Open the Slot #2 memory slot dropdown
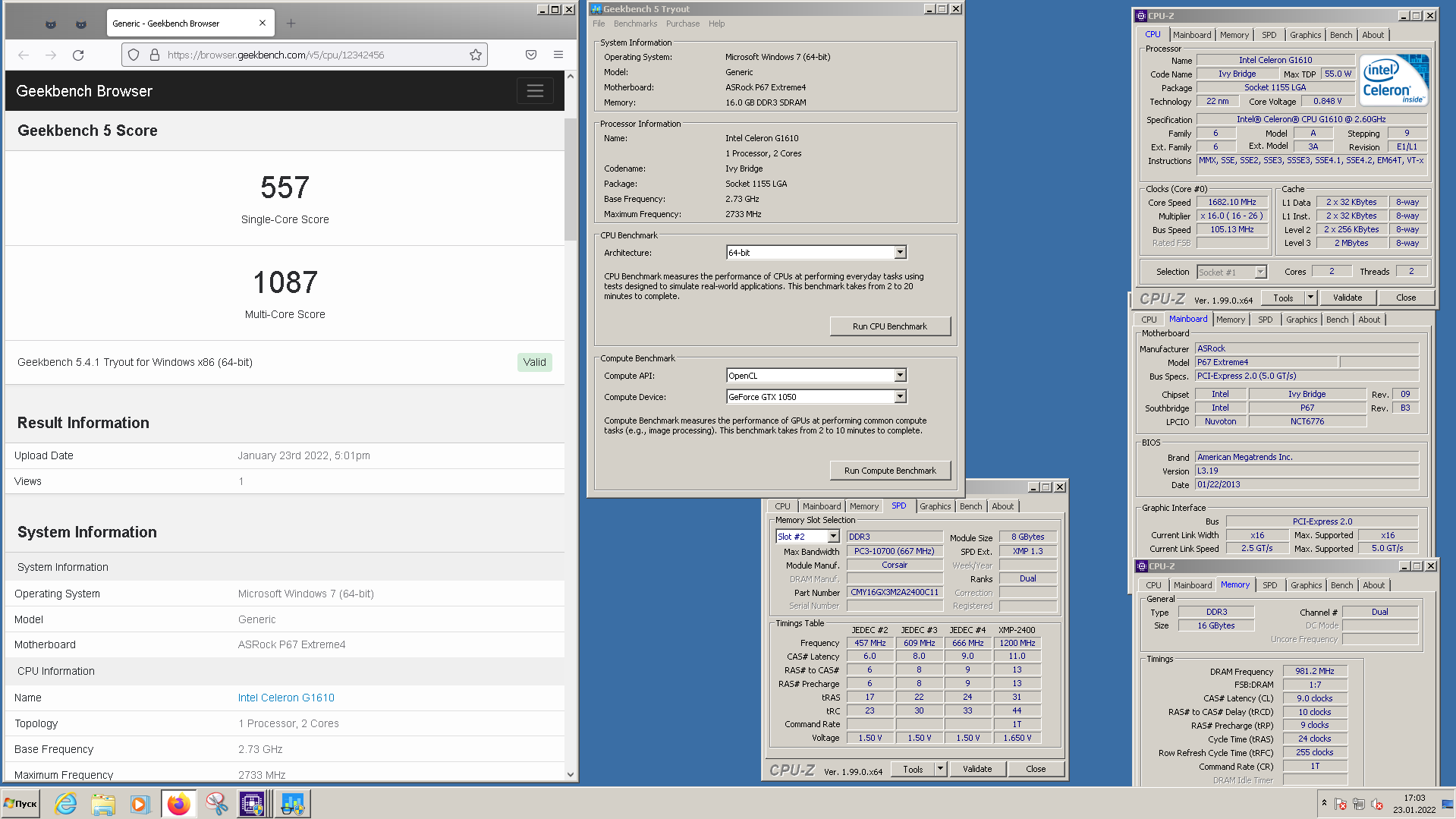Image resolution: width=1456 pixels, height=819 pixels. pyautogui.click(x=833, y=536)
